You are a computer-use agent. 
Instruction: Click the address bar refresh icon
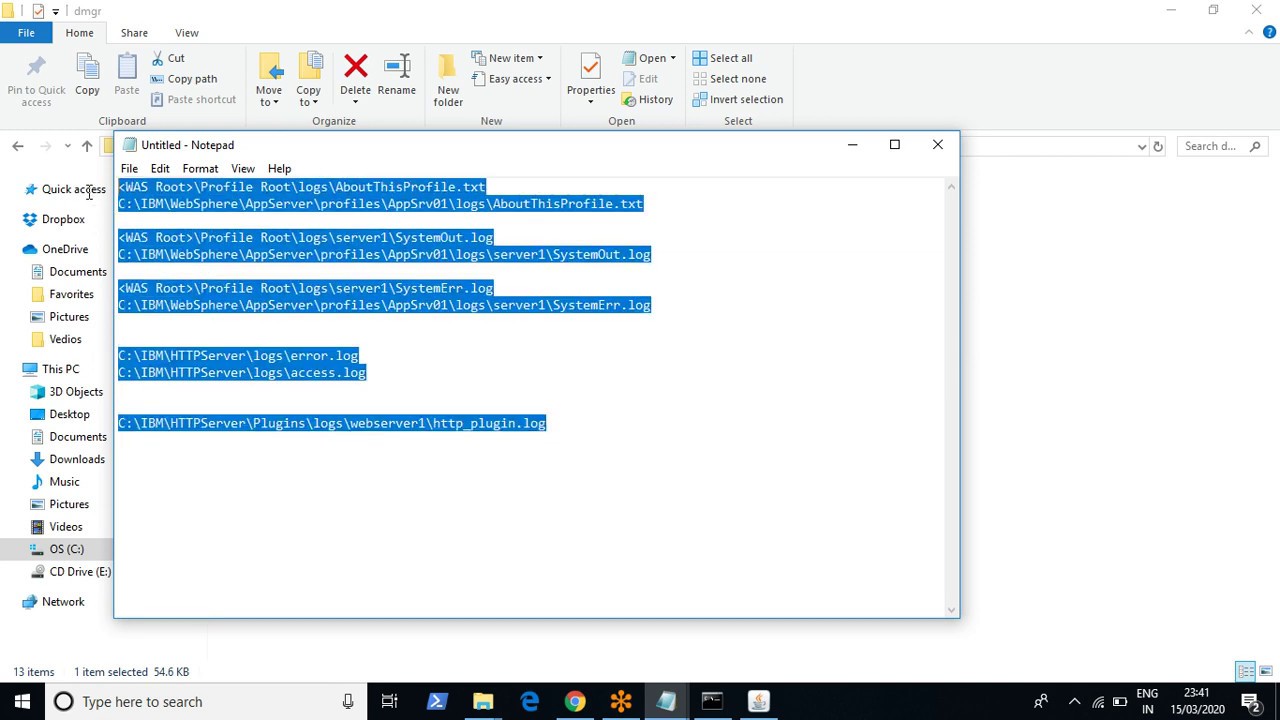coord(1158,146)
